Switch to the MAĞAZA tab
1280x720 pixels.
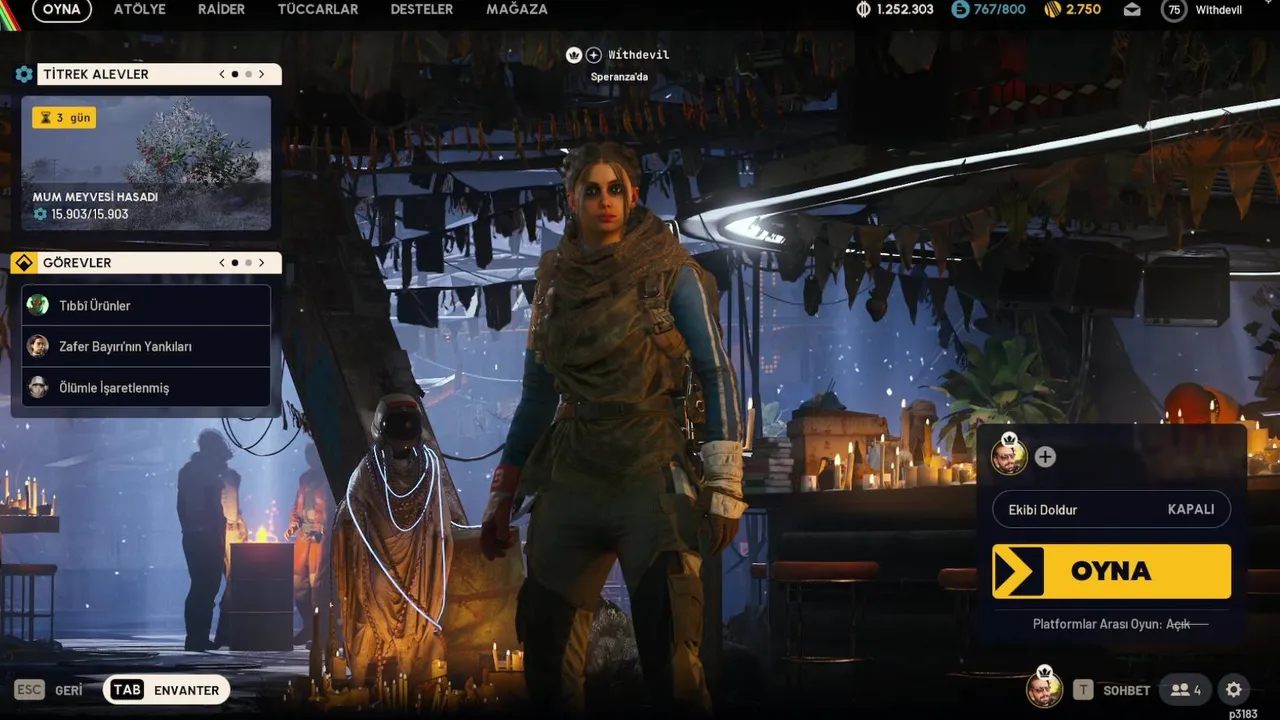pos(517,10)
